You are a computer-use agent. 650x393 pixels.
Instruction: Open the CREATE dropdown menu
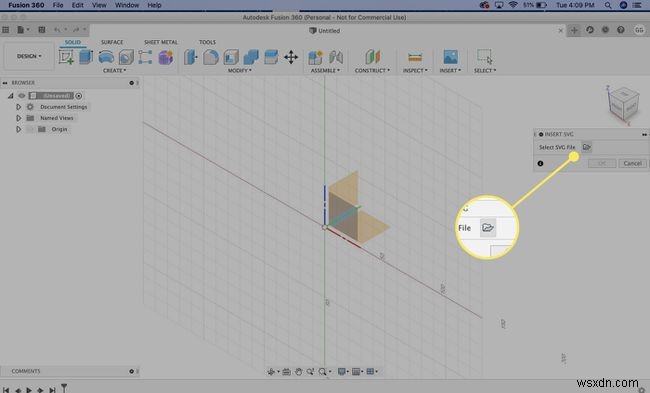point(114,70)
